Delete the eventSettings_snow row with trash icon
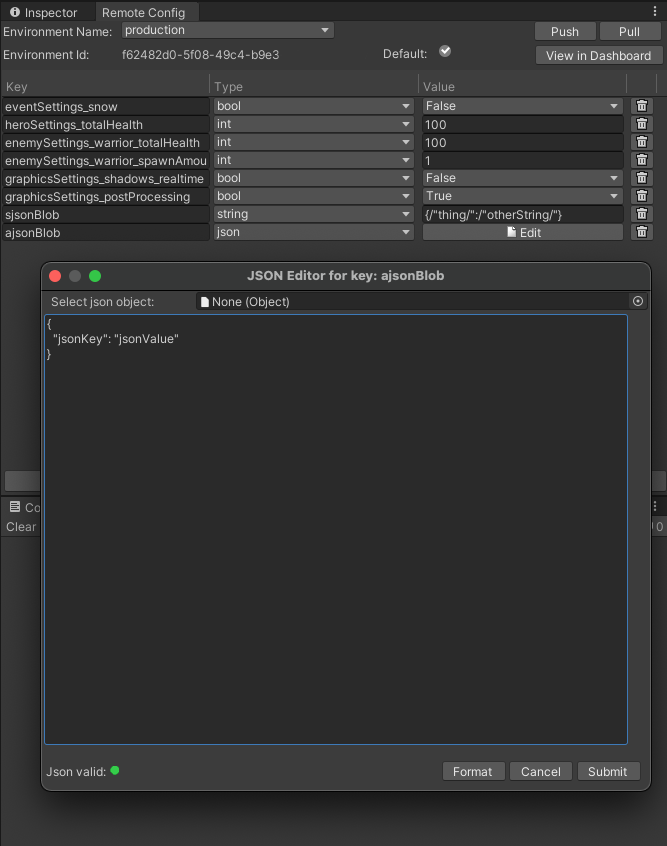Image resolution: width=667 pixels, height=846 pixels. [642, 106]
